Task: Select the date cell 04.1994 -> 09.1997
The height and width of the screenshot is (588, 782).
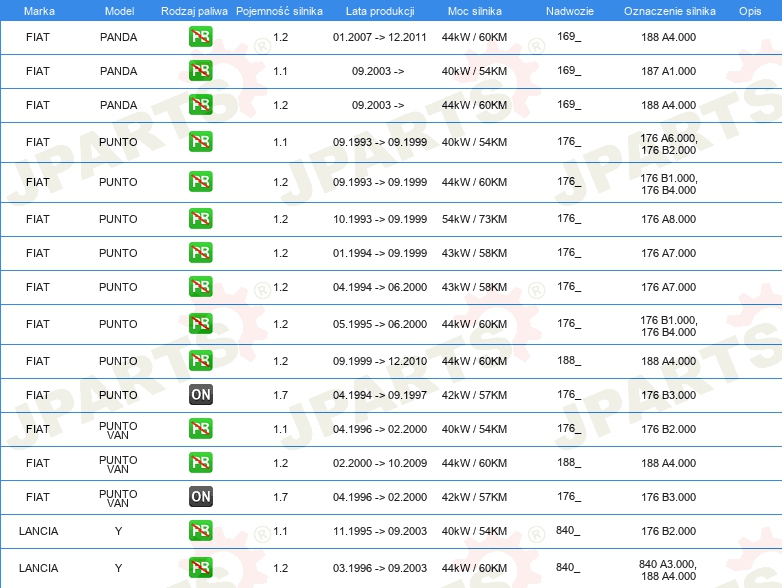Action: [x=380, y=395]
